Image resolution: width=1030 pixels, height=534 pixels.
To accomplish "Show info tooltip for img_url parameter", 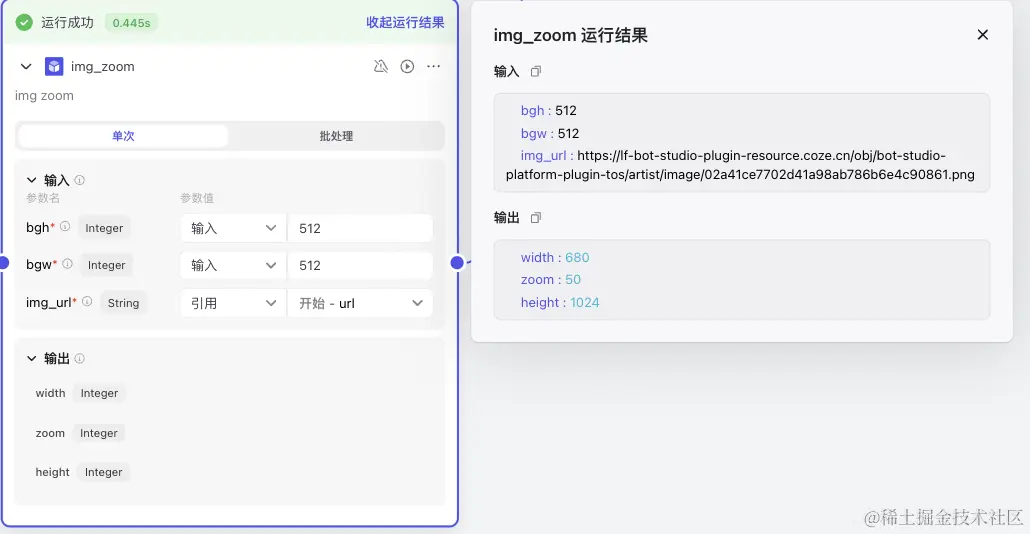I will coord(87,301).
